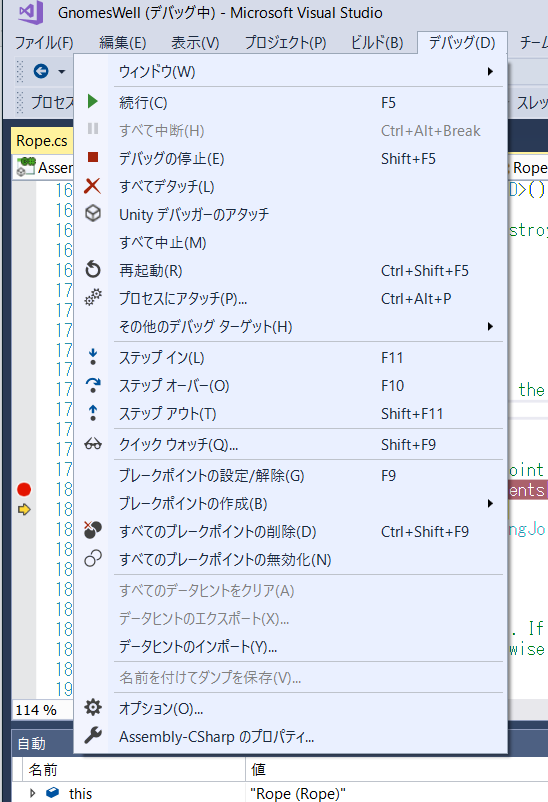
Task: Click the Assembly-CSharp properties wrench icon
Action: (93, 736)
